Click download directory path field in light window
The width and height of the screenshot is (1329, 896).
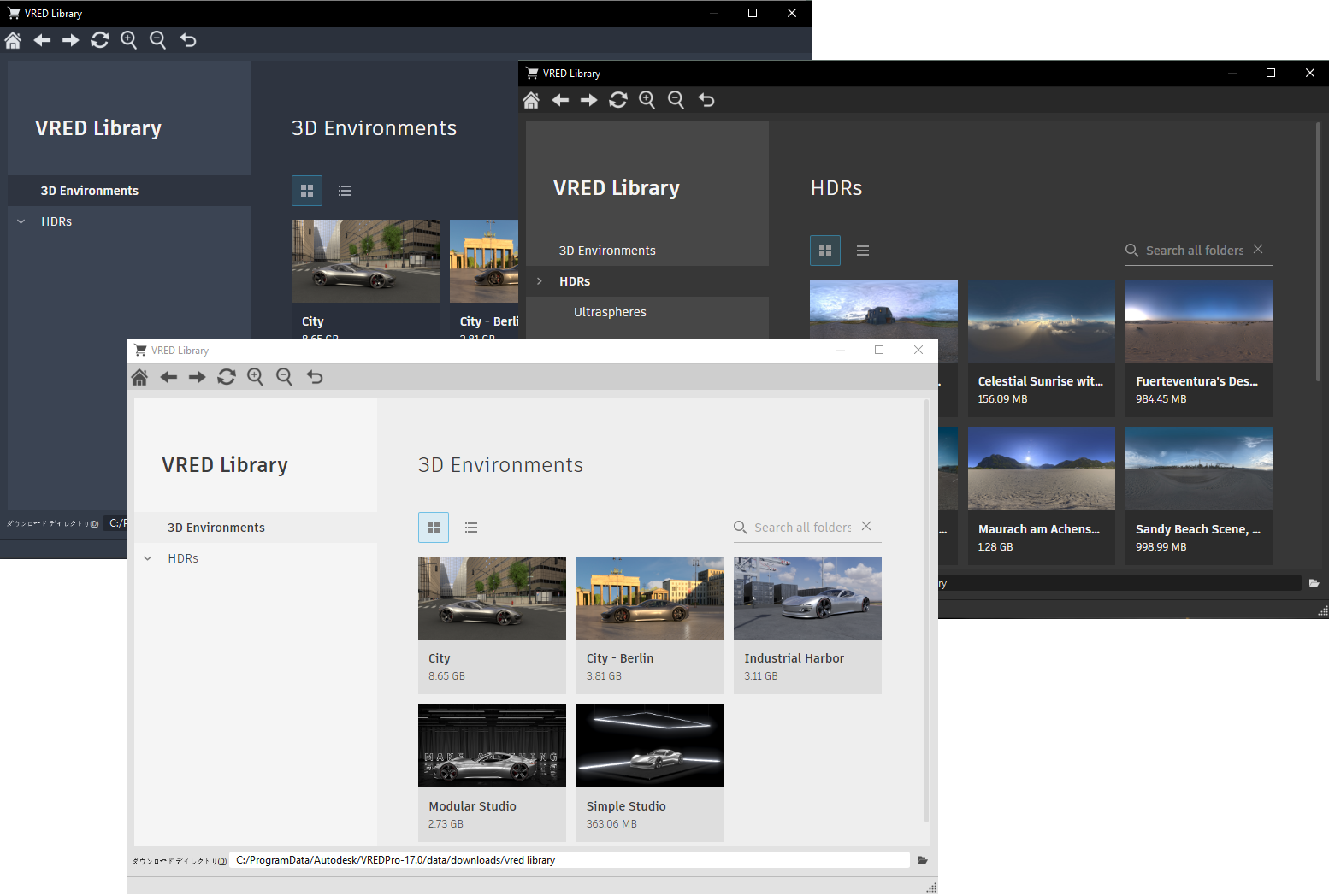coord(570,860)
